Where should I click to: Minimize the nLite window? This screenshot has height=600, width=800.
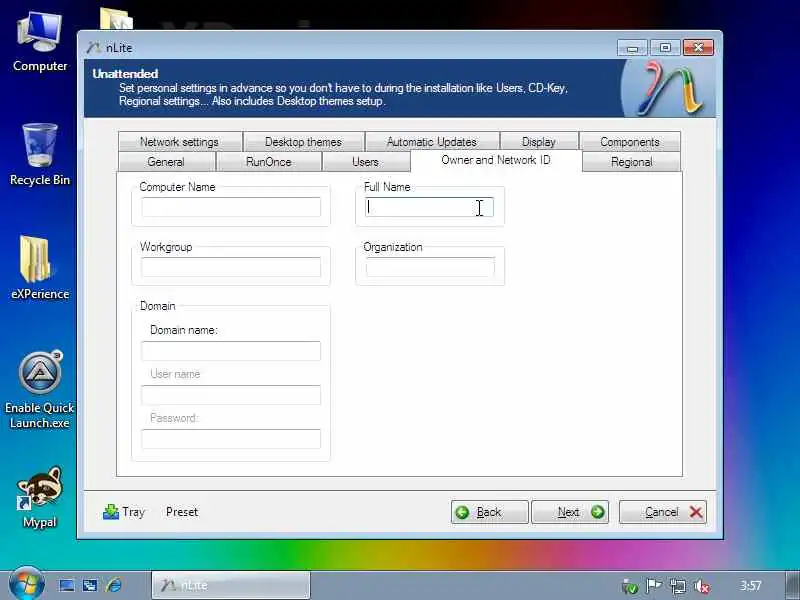[633, 48]
